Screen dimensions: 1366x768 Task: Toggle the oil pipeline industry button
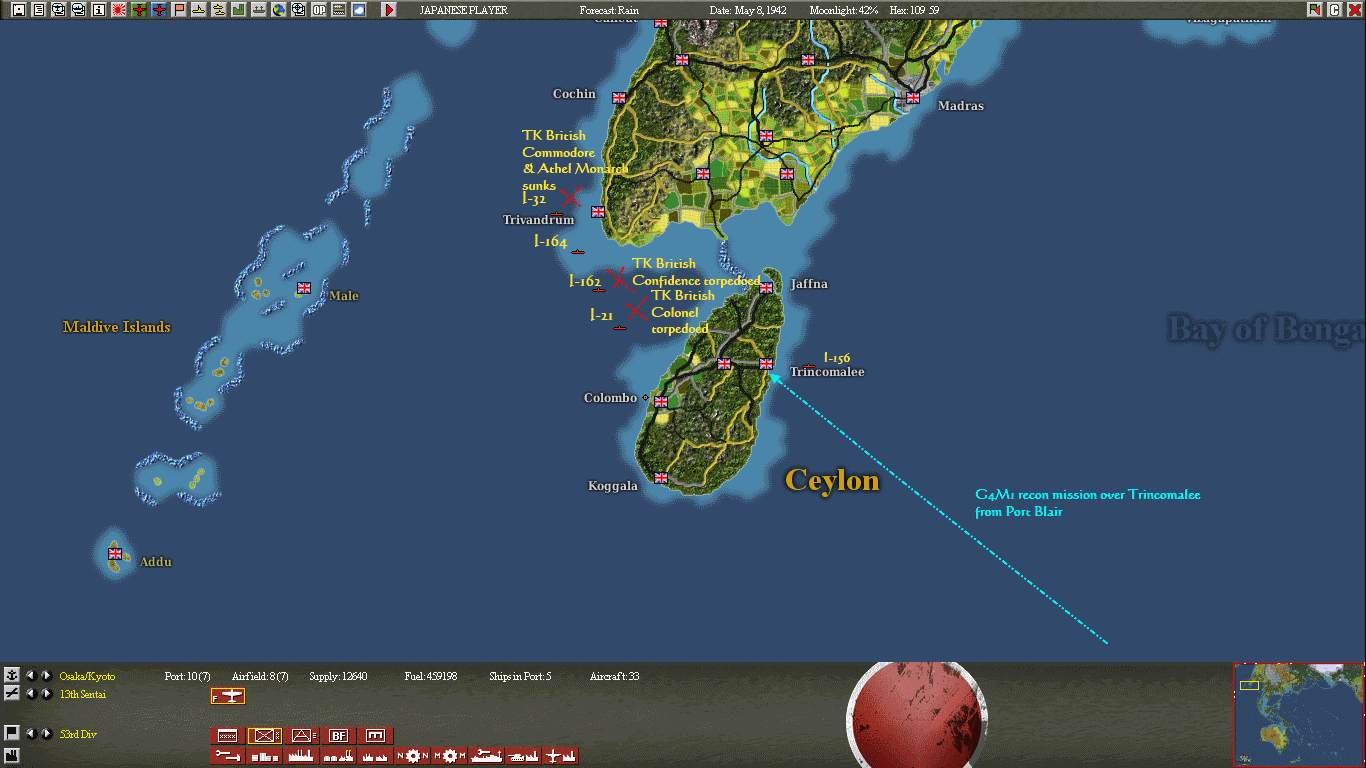coord(228,756)
